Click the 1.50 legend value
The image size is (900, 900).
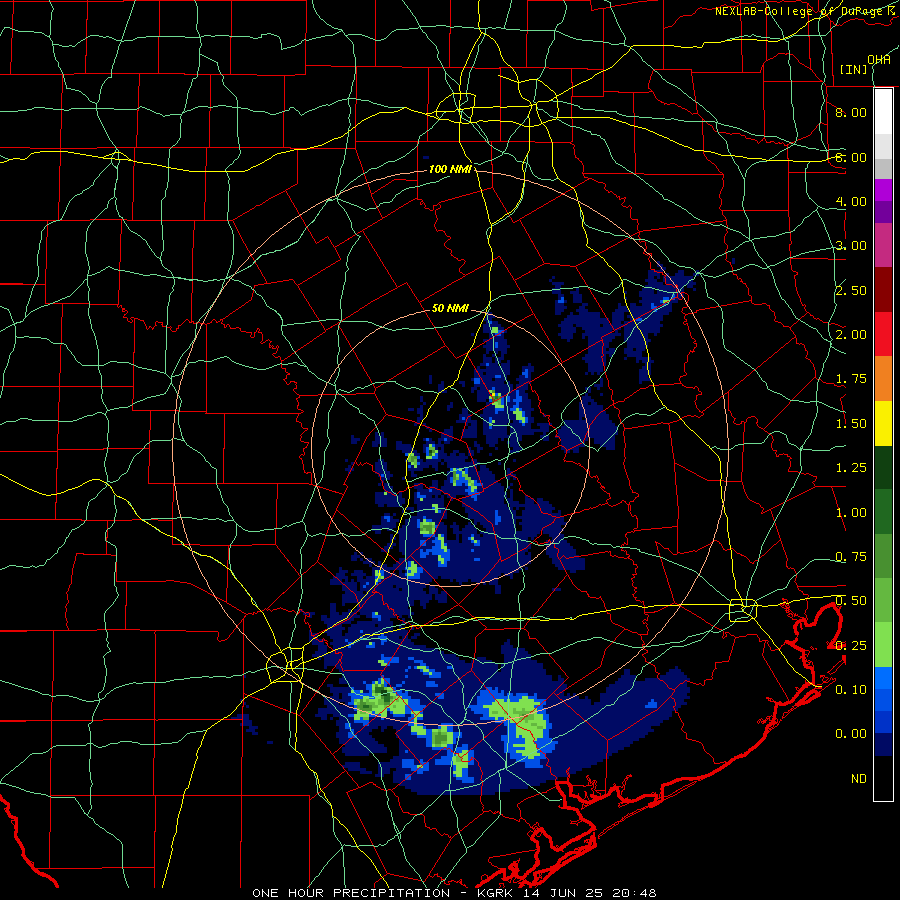click(x=851, y=424)
